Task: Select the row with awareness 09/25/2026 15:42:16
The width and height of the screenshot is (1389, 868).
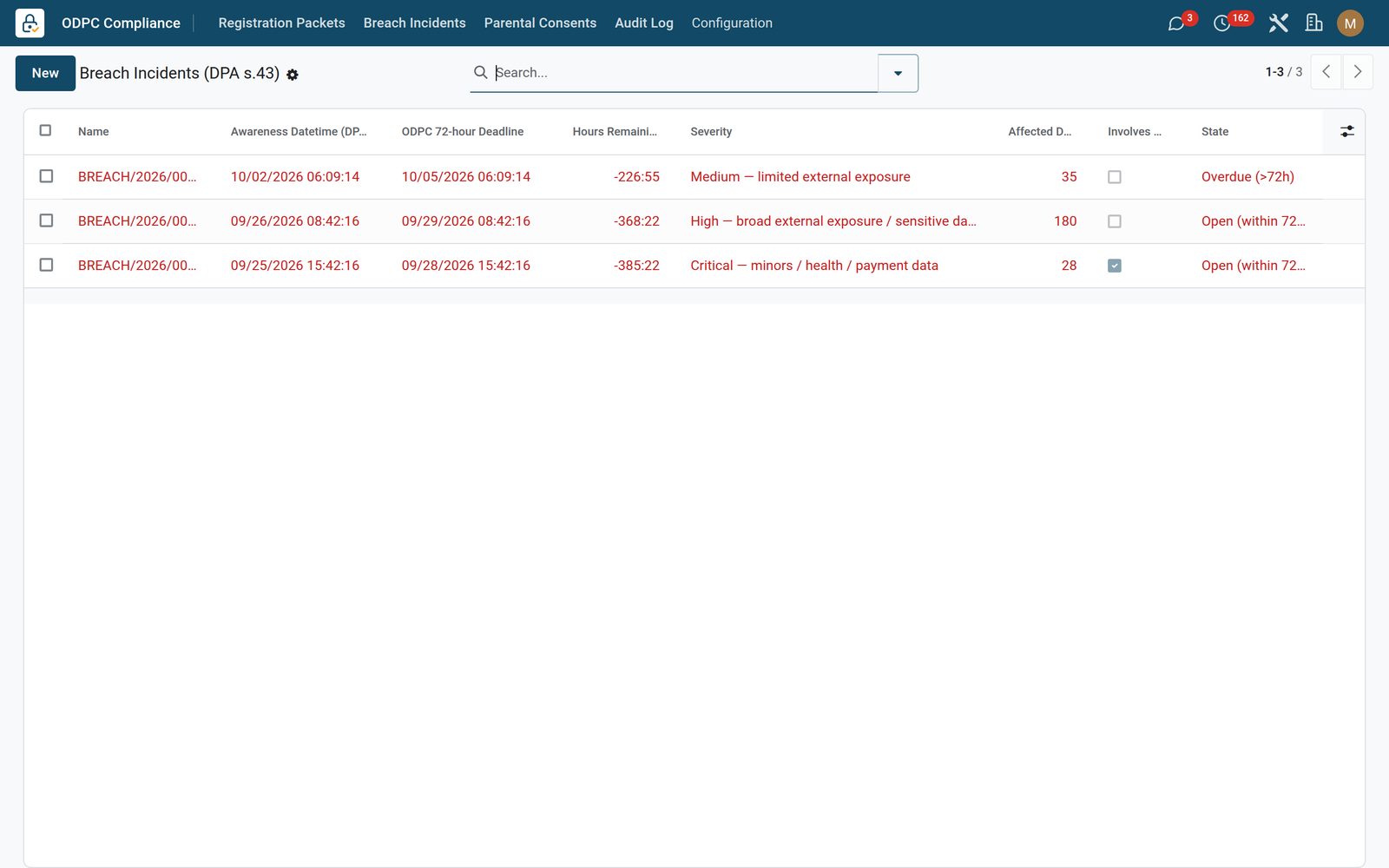Action: point(46,265)
